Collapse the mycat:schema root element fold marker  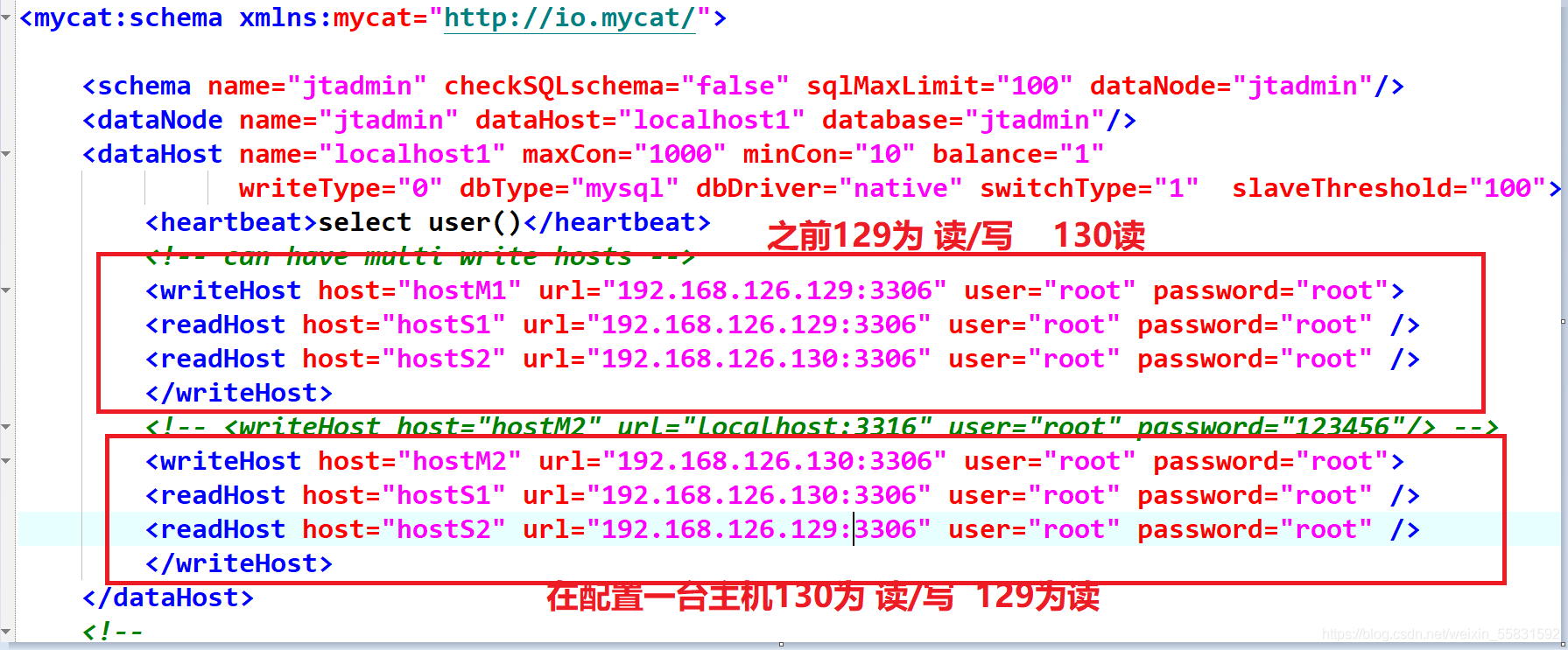click(x=6, y=17)
